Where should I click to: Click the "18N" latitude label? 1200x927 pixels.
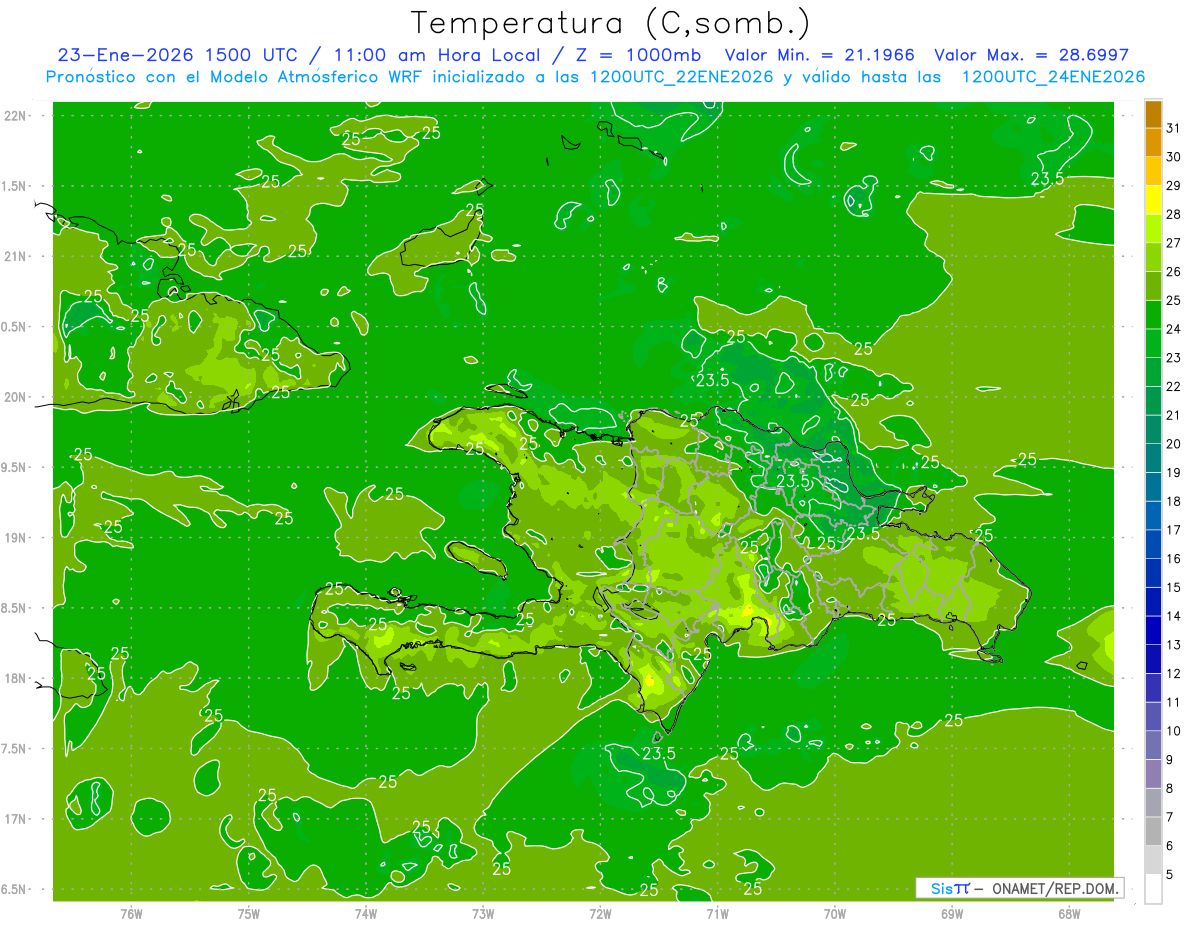[16, 678]
